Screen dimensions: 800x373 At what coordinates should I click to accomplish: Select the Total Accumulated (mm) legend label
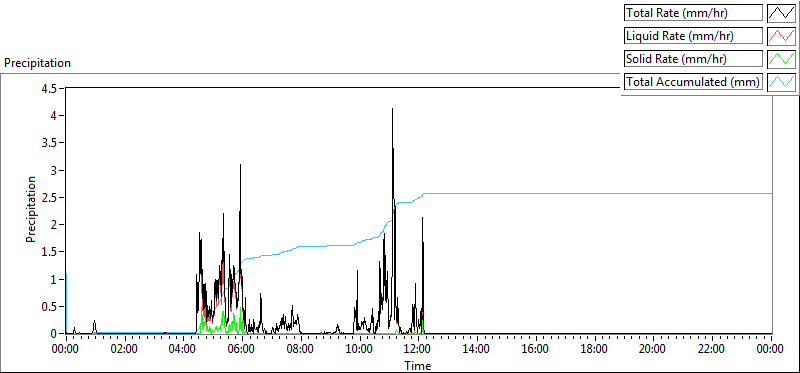(x=693, y=82)
